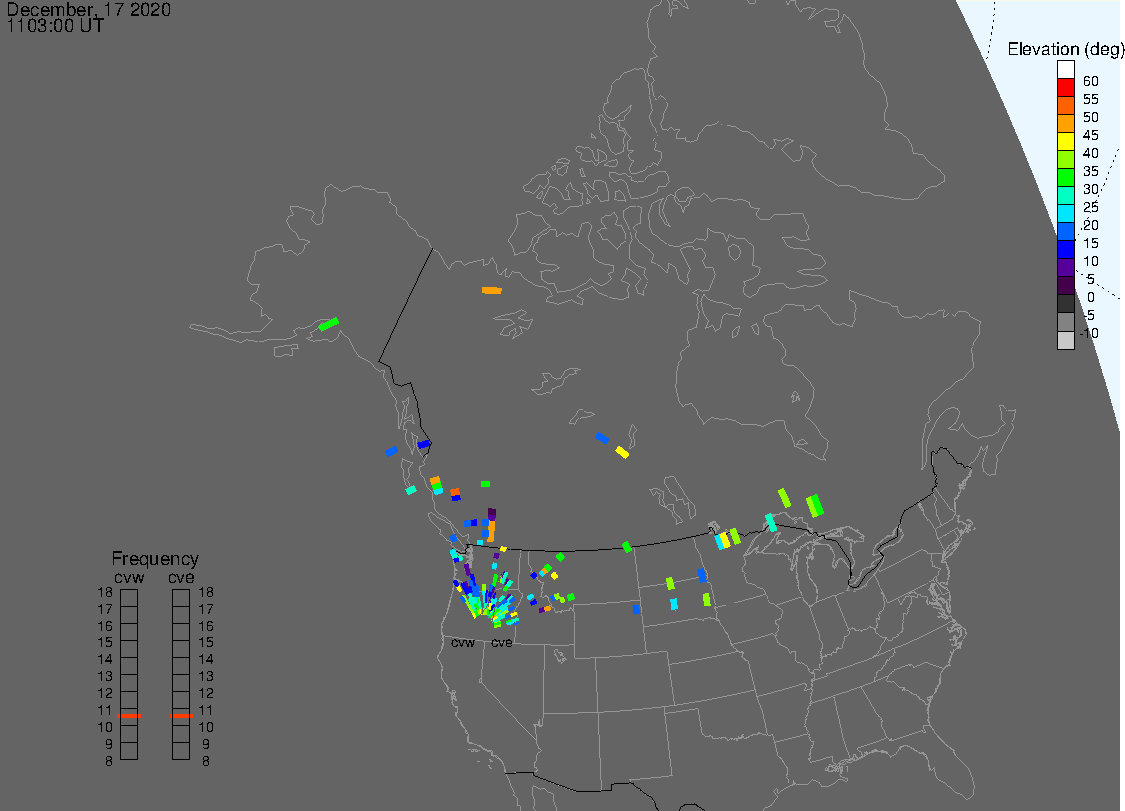Click the '1103:00 UT' time text
The image size is (1125, 811).
tap(55, 26)
